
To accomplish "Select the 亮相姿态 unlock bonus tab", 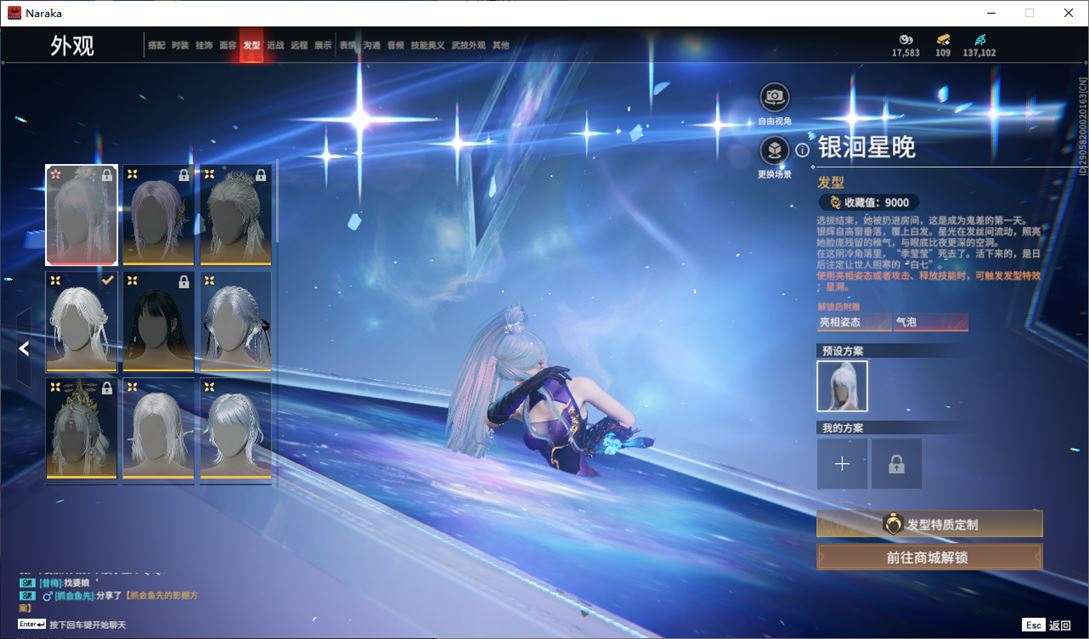I will pyautogui.click(x=854, y=322).
